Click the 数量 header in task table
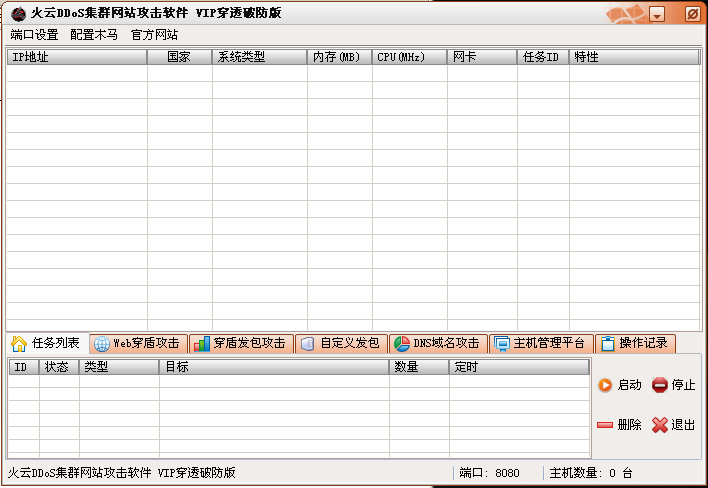This screenshot has width=708, height=488. tap(419, 367)
